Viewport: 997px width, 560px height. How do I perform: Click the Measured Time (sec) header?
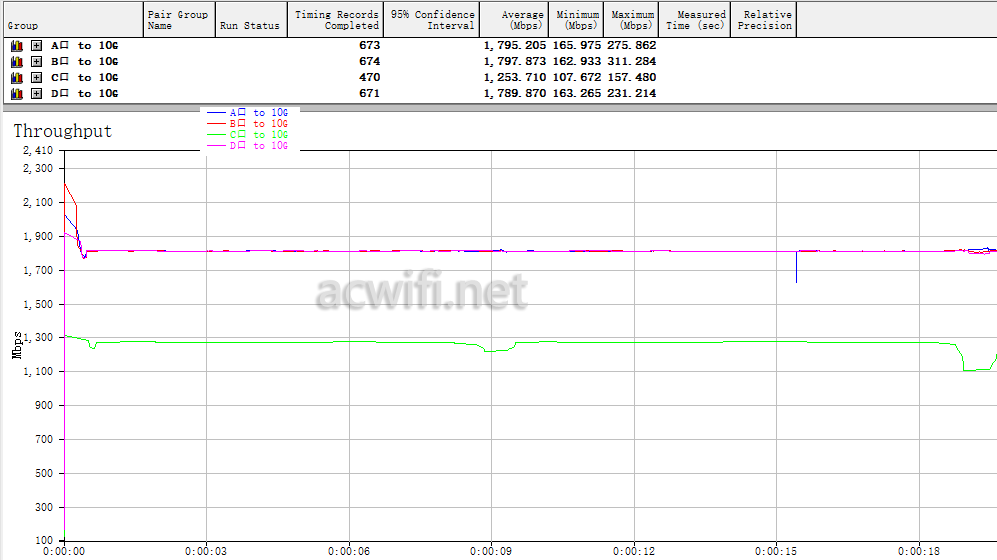coord(694,20)
